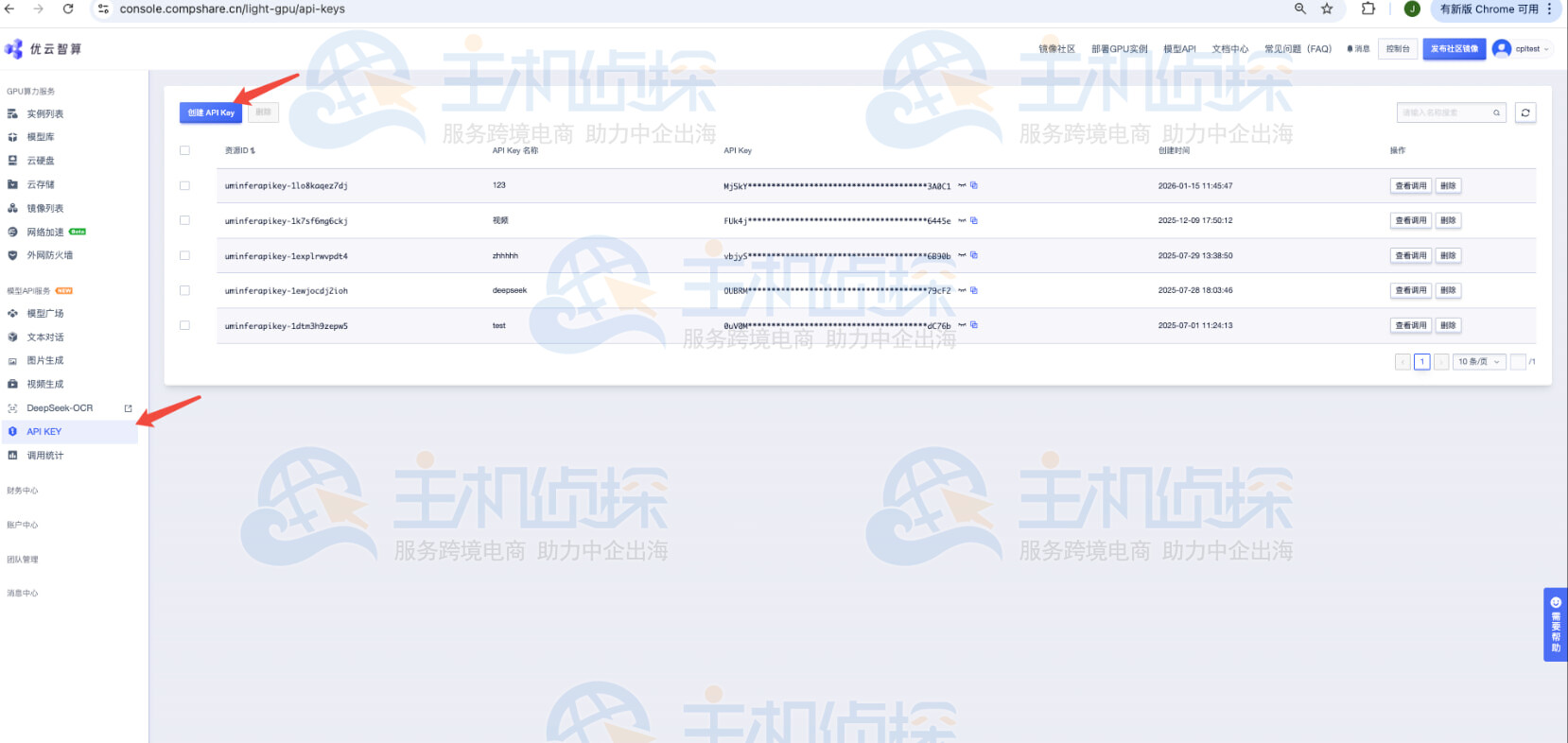The image size is (1568, 743).
Task: Open 文本对话 sidebar item
Action: click(44, 337)
